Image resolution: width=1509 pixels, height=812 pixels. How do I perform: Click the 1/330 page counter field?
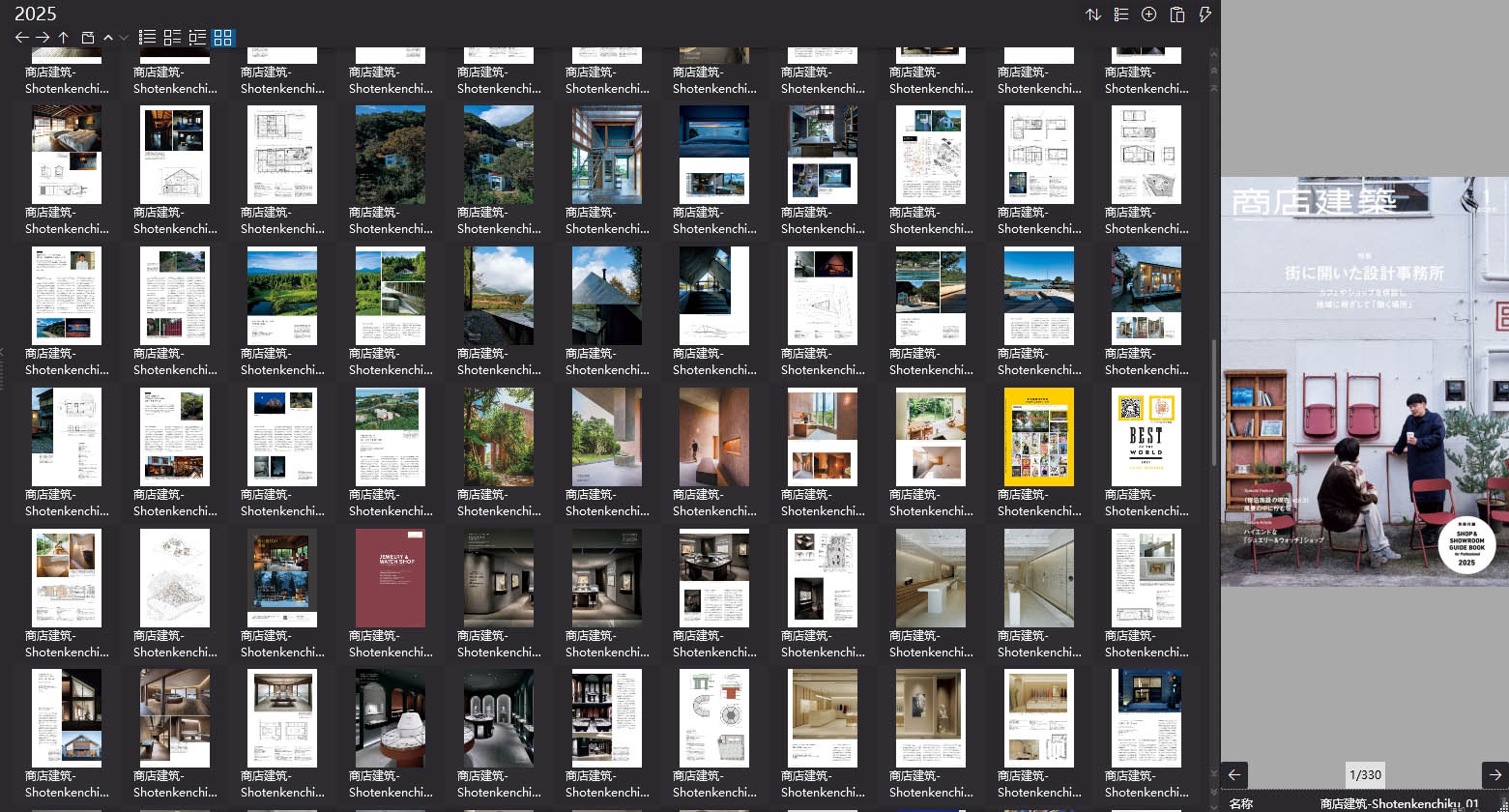1365,774
